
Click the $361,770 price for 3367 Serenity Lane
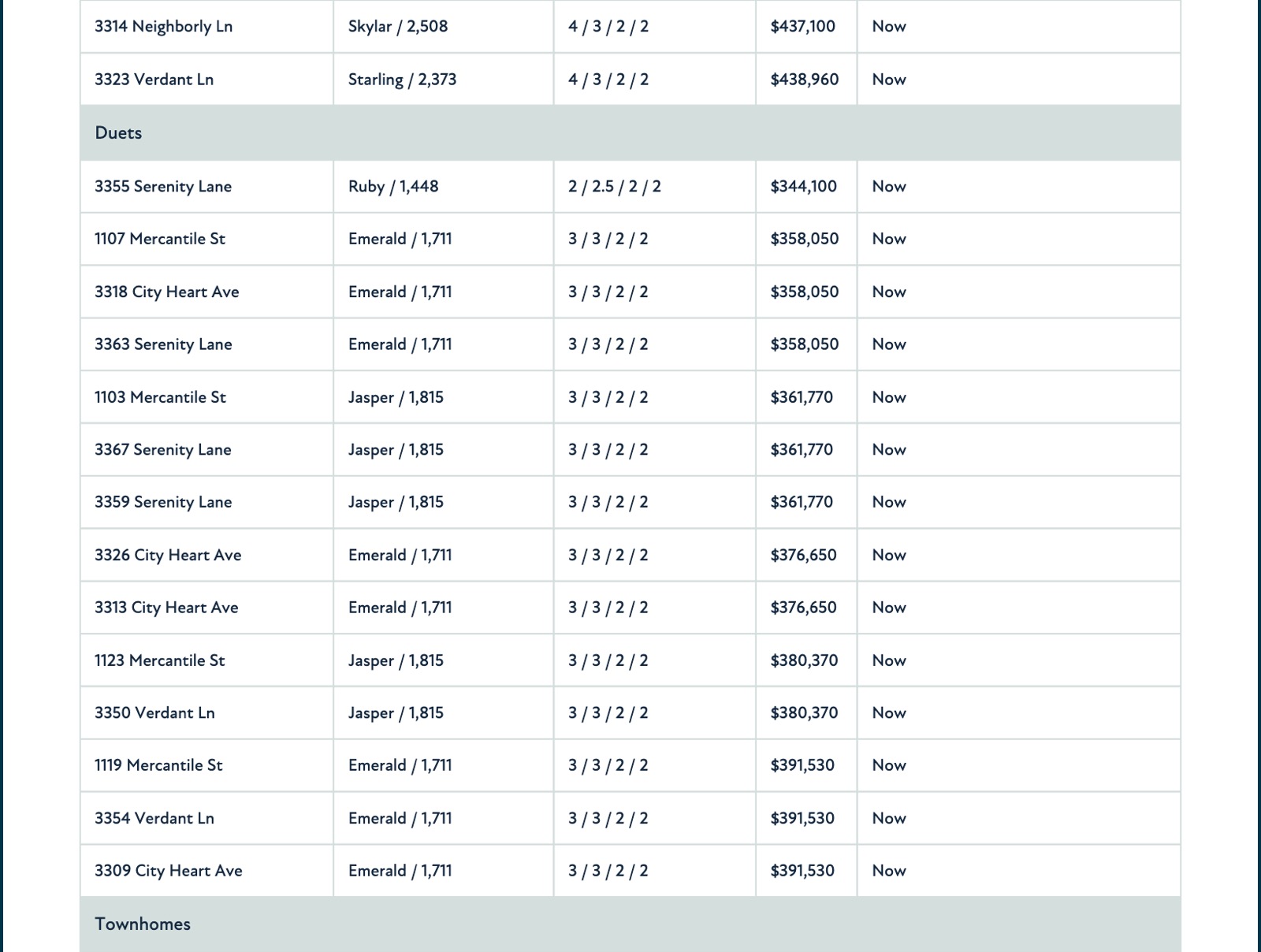click(x=802, y=449)
